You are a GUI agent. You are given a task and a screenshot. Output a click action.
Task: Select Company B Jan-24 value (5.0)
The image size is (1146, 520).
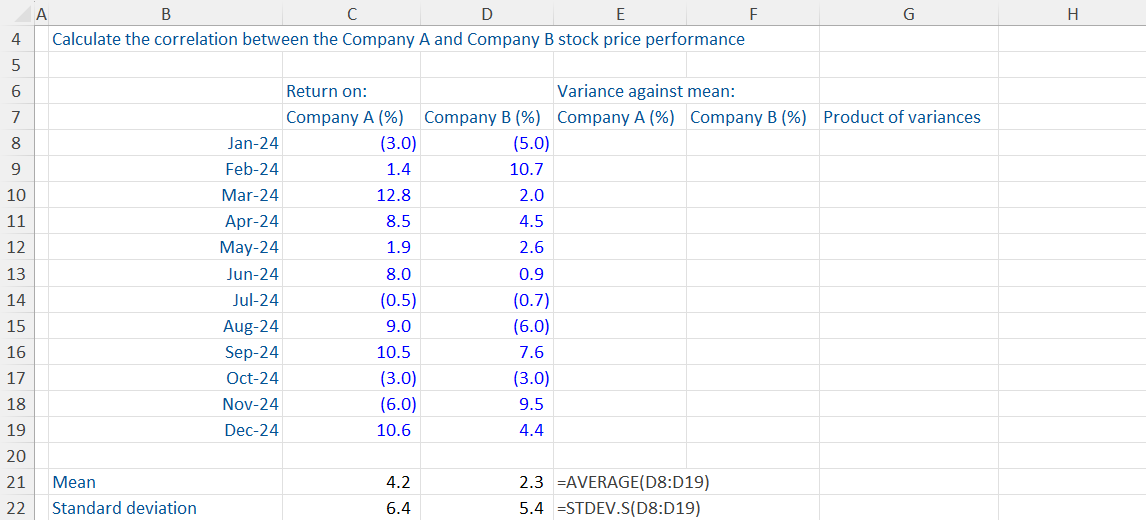click(x=487, y=143)
